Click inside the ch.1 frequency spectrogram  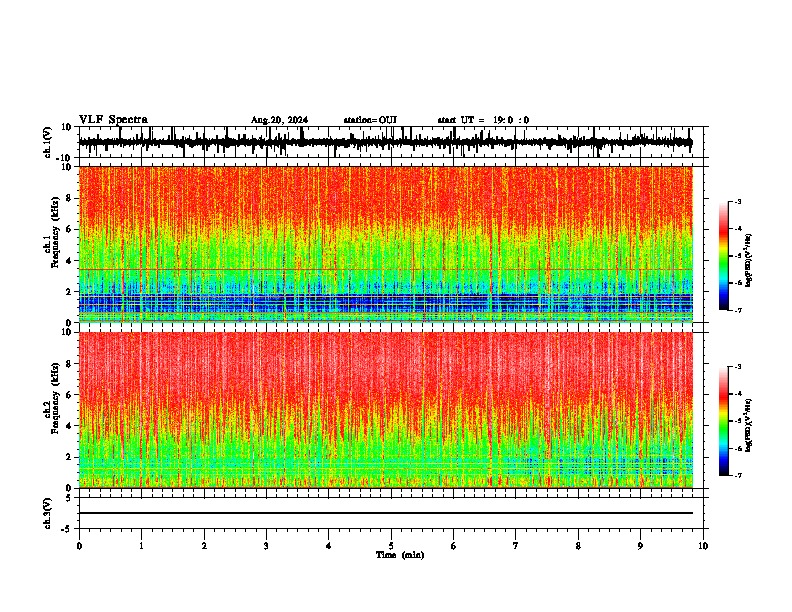pyautogui.click(x=386, y=244)
